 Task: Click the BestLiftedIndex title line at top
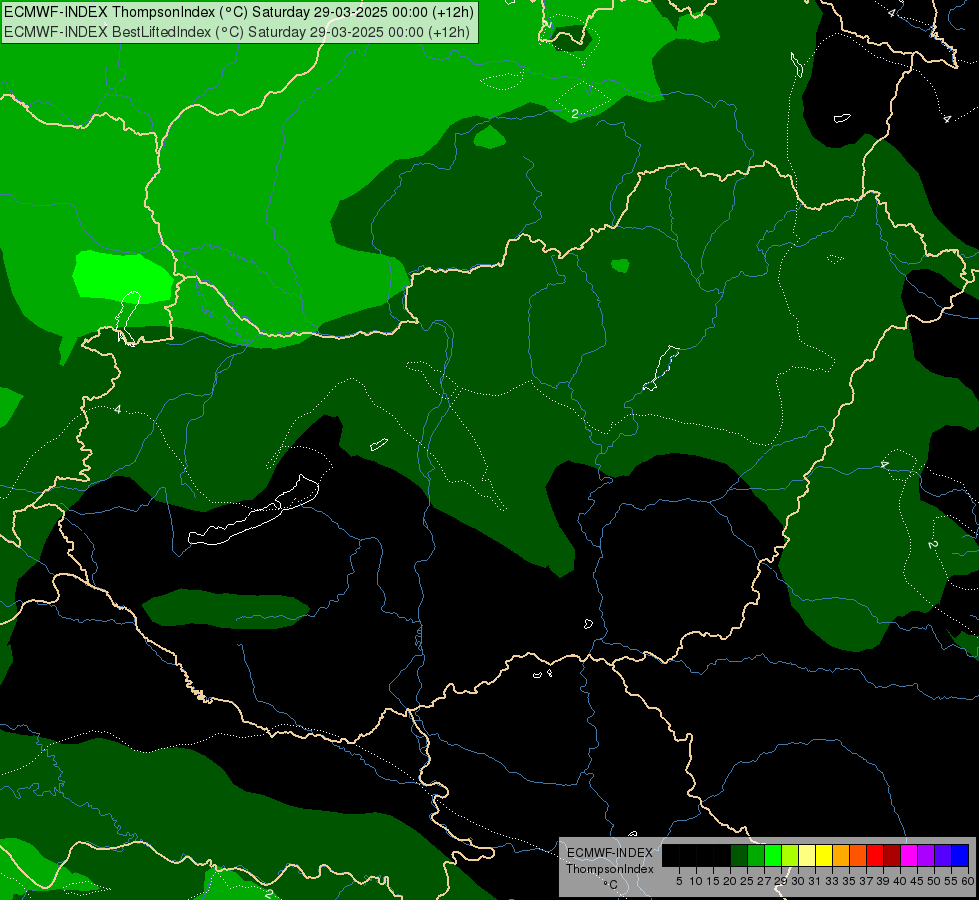237,32
